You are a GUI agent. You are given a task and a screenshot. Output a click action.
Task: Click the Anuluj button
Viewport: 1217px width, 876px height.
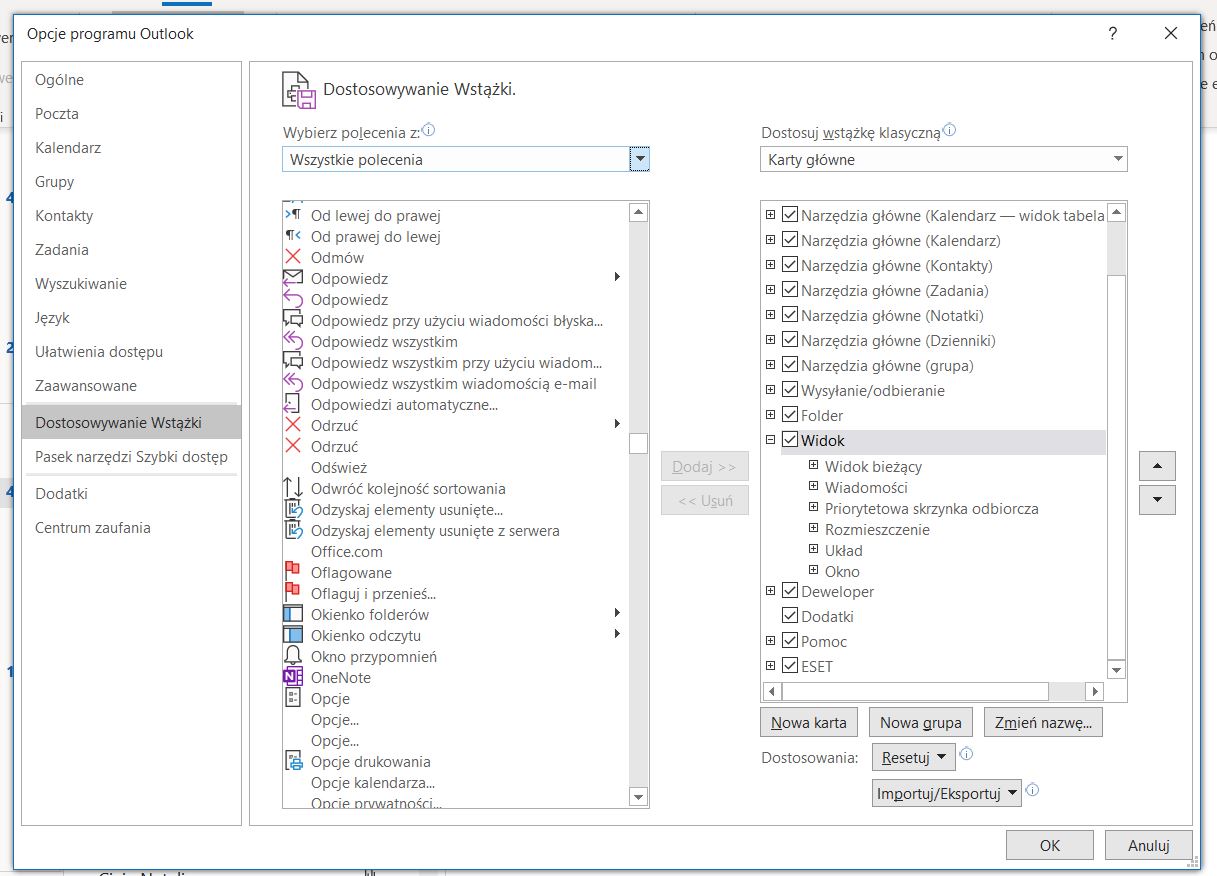point(1149,845)
